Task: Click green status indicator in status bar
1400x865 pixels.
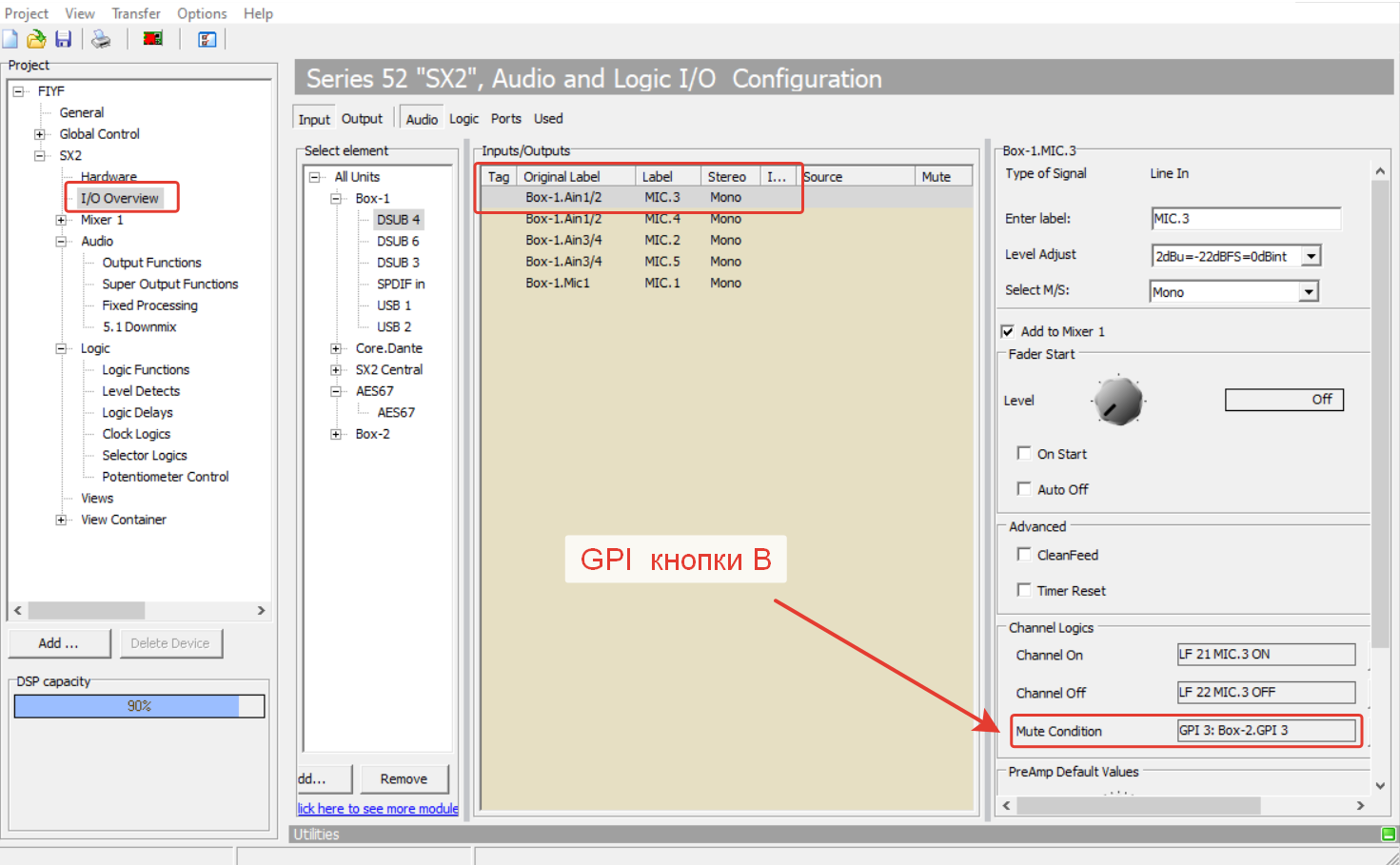Action: 1389,834
